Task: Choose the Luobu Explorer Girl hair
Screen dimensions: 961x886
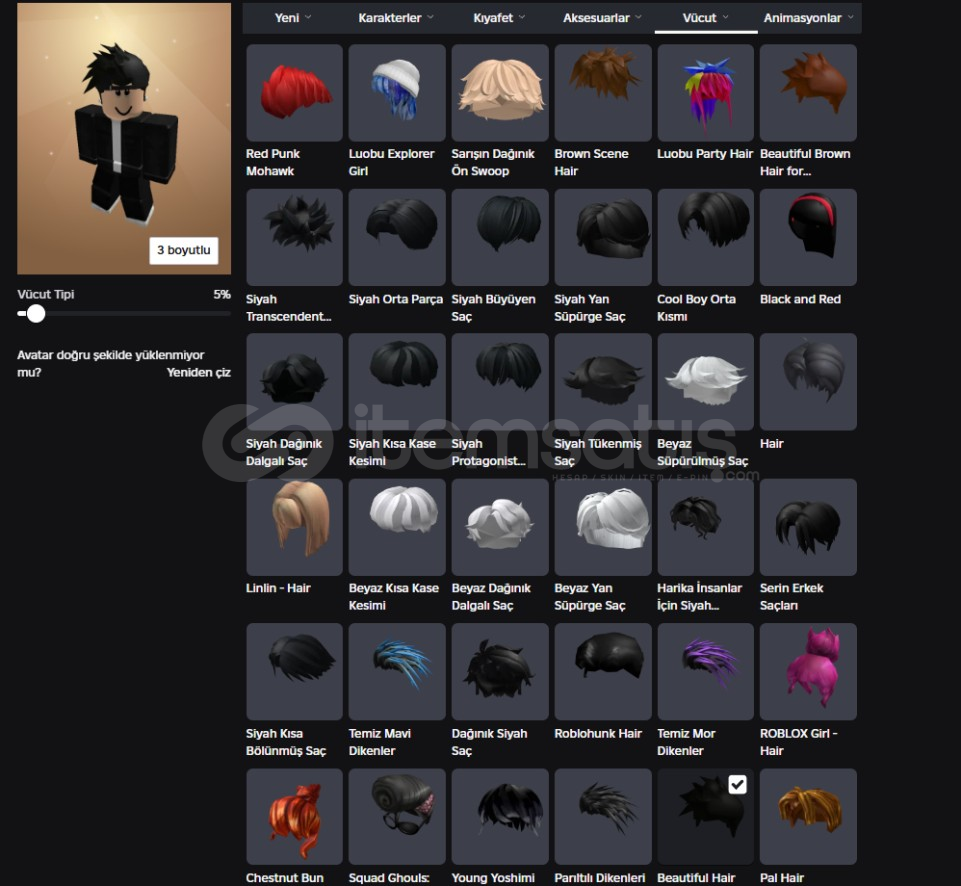Action: [397, 93]
